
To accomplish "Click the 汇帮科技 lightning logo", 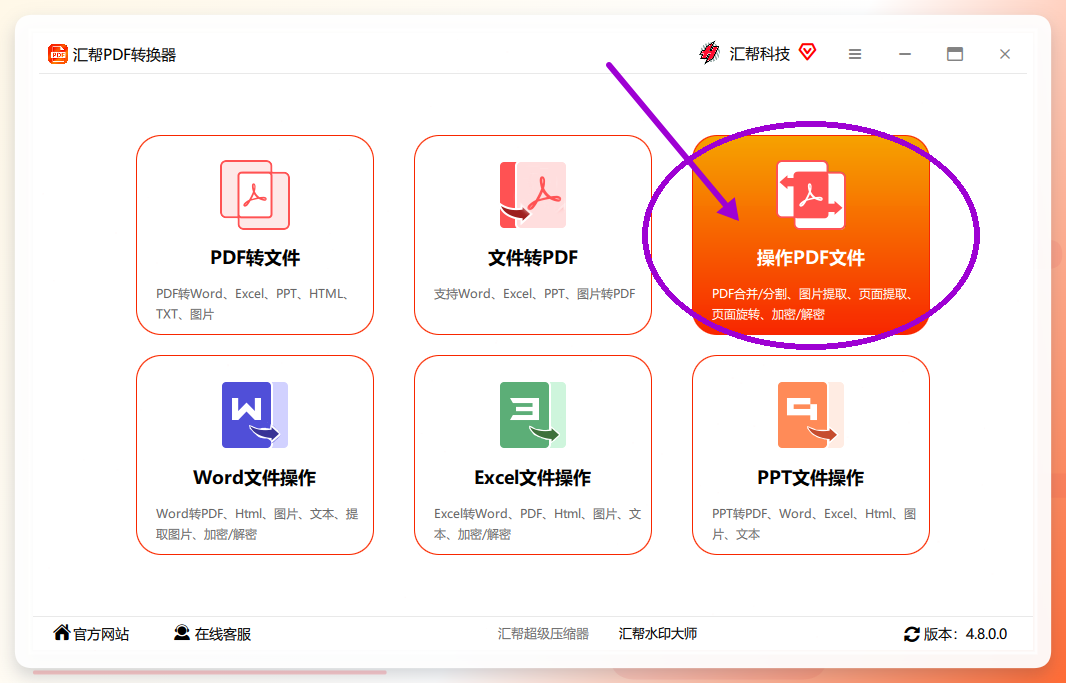I will pos(710,53).
